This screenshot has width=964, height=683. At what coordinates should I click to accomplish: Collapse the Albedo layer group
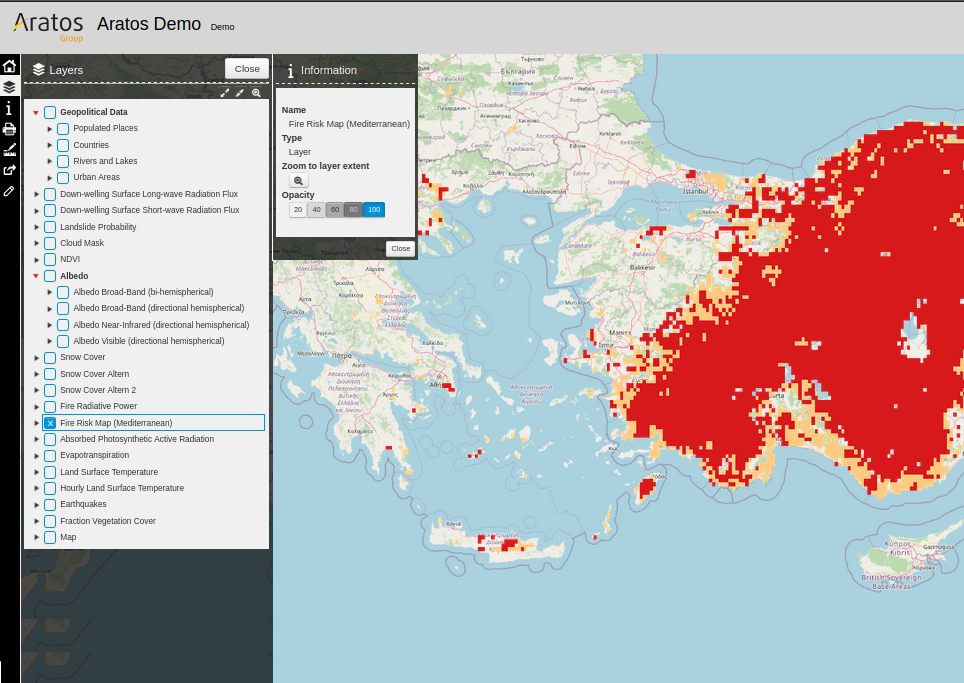(x=36, y=276)
